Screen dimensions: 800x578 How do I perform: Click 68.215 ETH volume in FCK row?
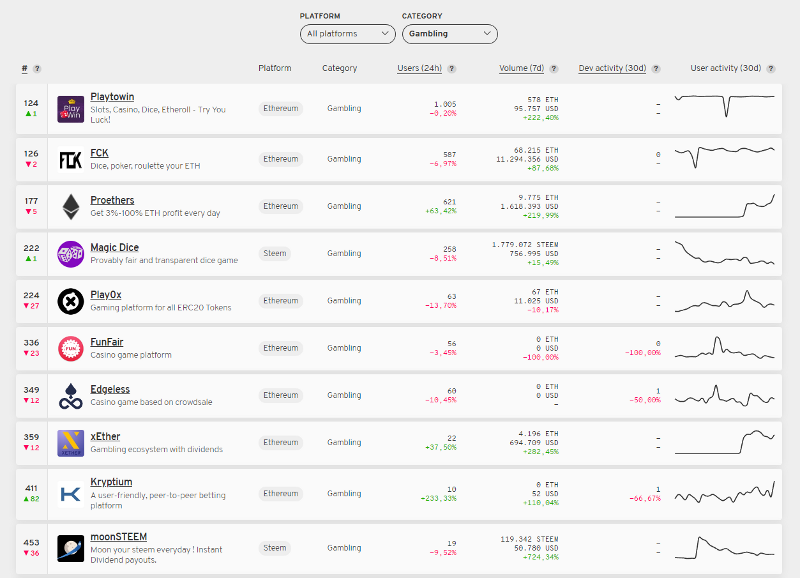[x=536, y=150]
